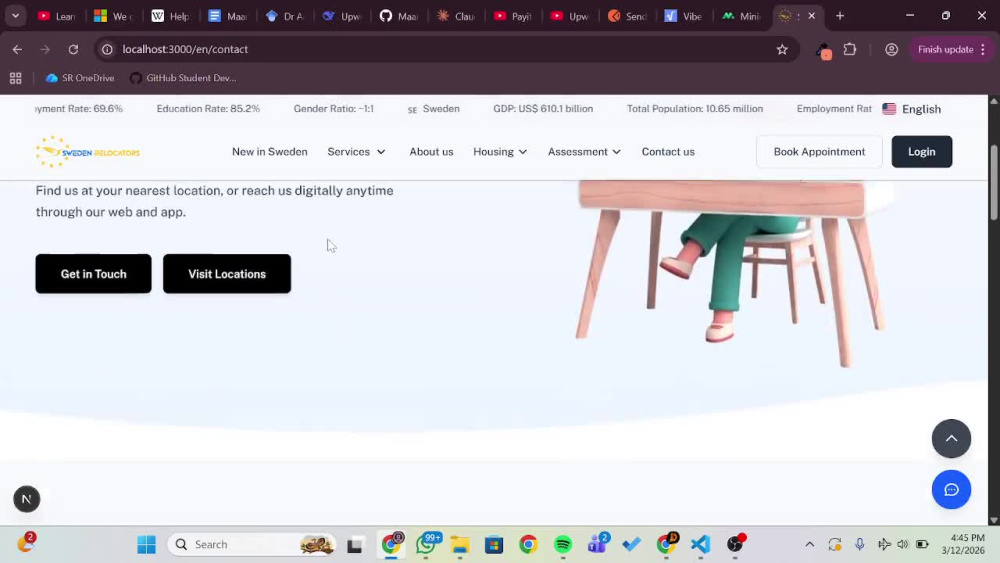
Task: Go to About us page
Action: 431,152
